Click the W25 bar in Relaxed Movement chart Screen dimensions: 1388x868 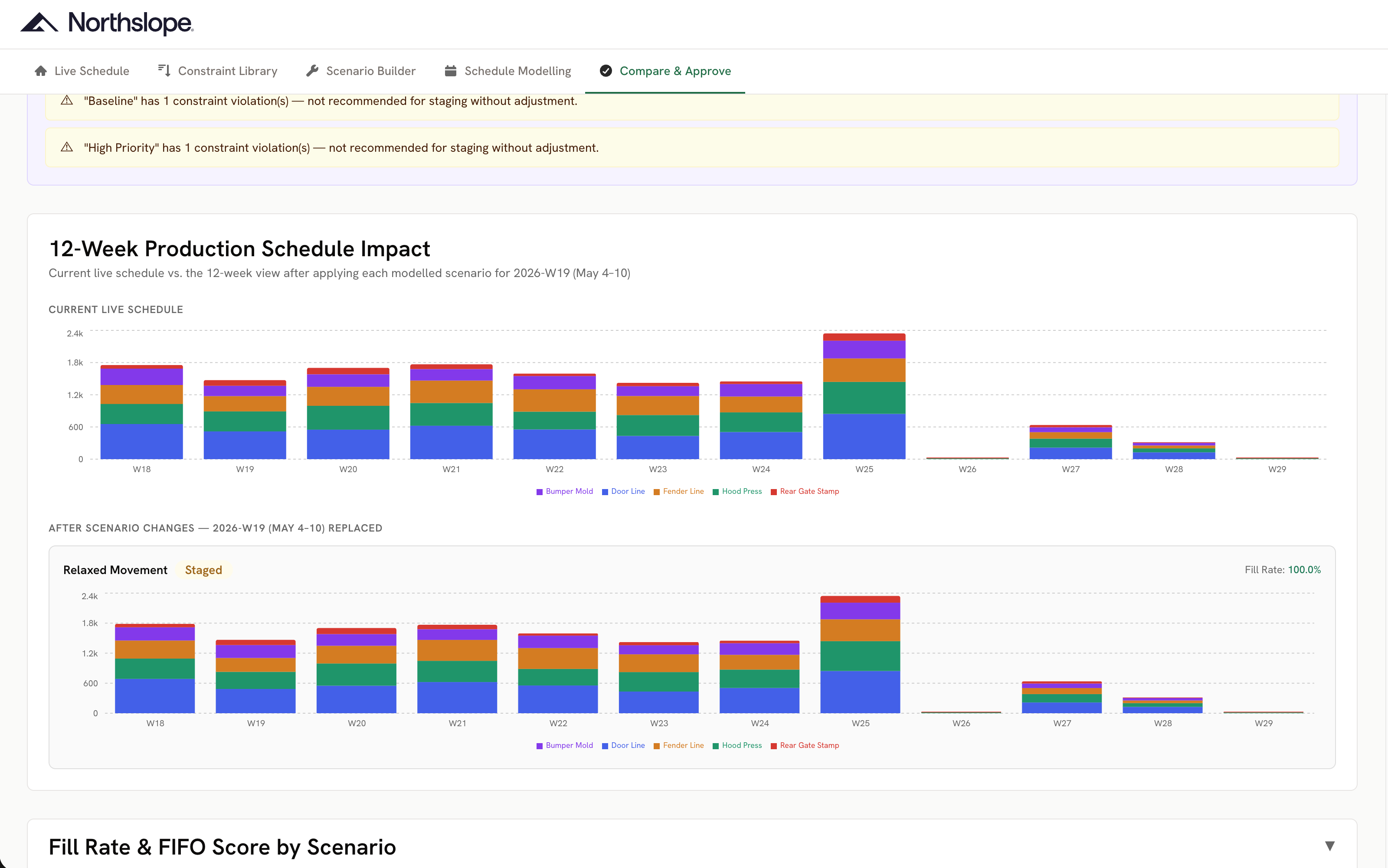(x=860, y=654)
